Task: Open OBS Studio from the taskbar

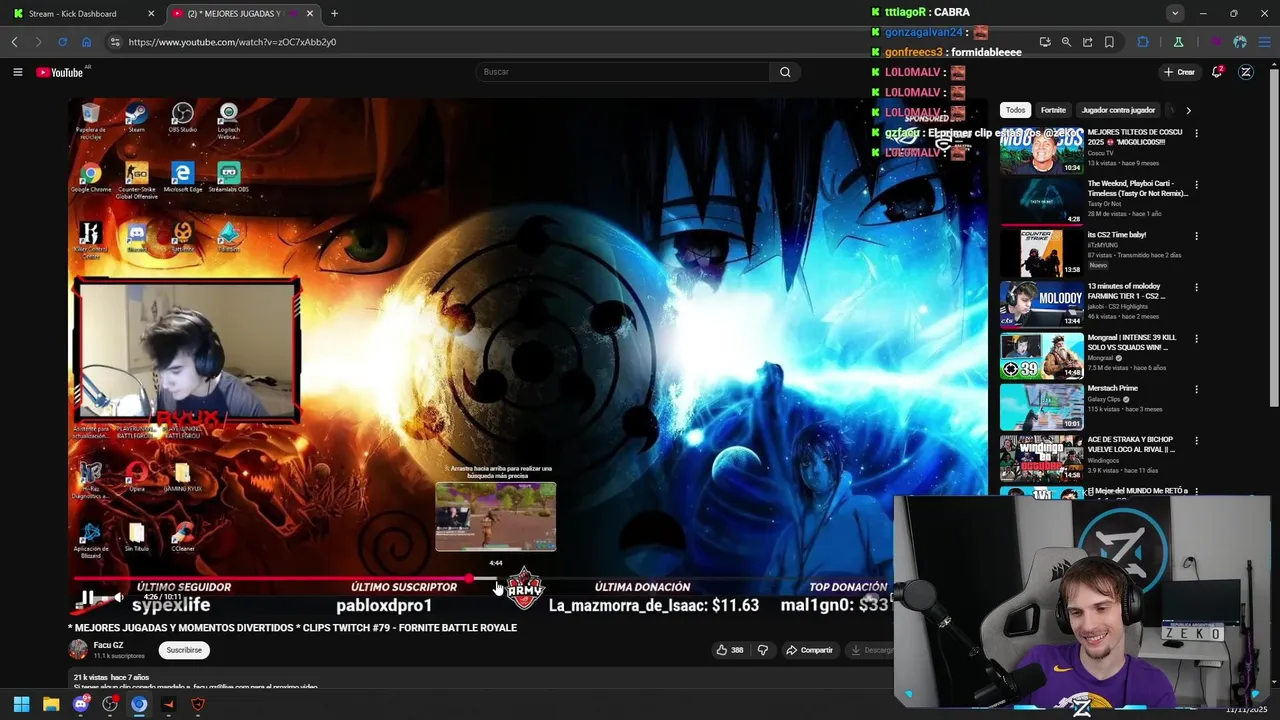Action: click(x=110, y=704)
